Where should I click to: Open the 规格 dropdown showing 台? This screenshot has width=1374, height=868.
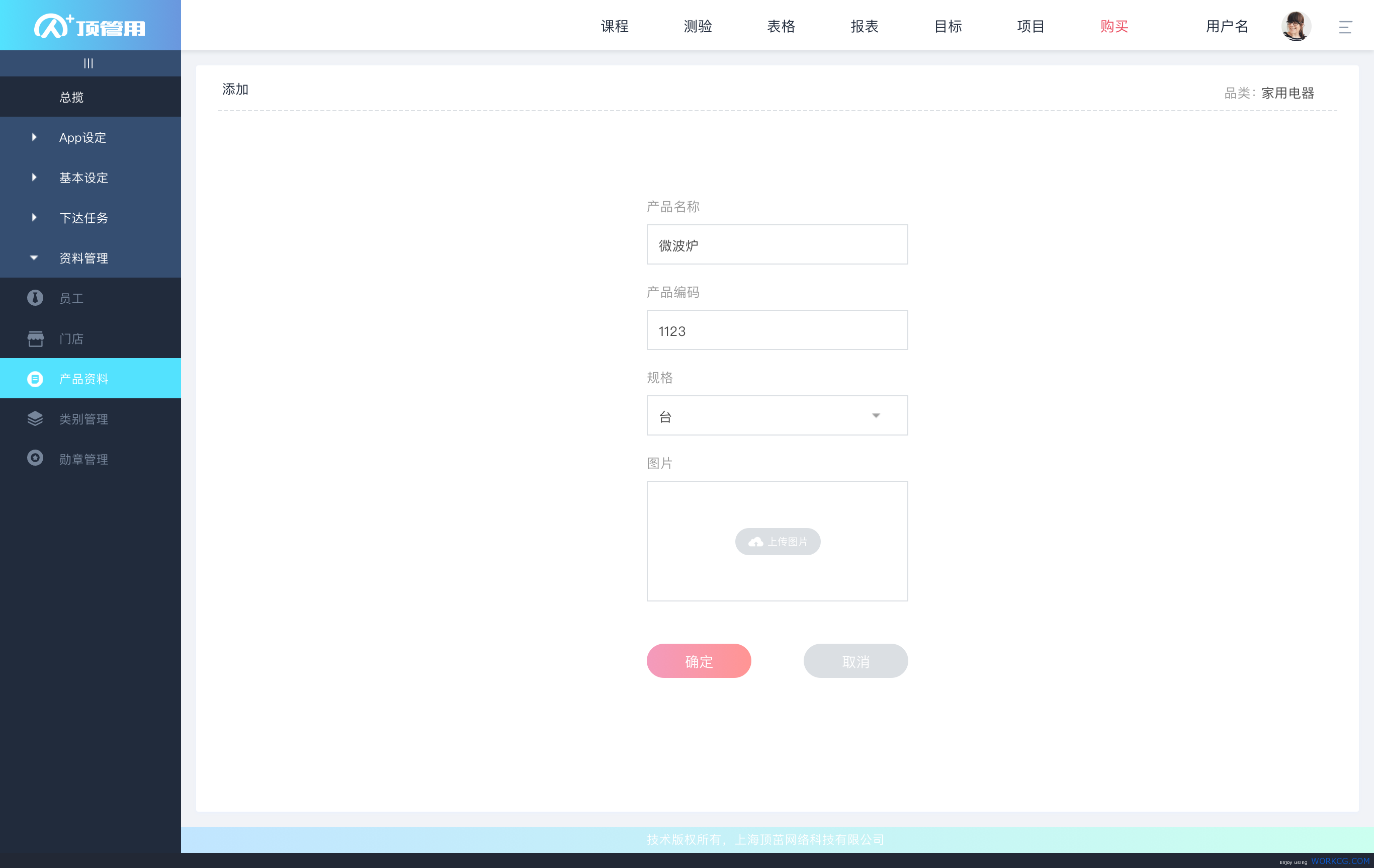click(x=777, y=415)
